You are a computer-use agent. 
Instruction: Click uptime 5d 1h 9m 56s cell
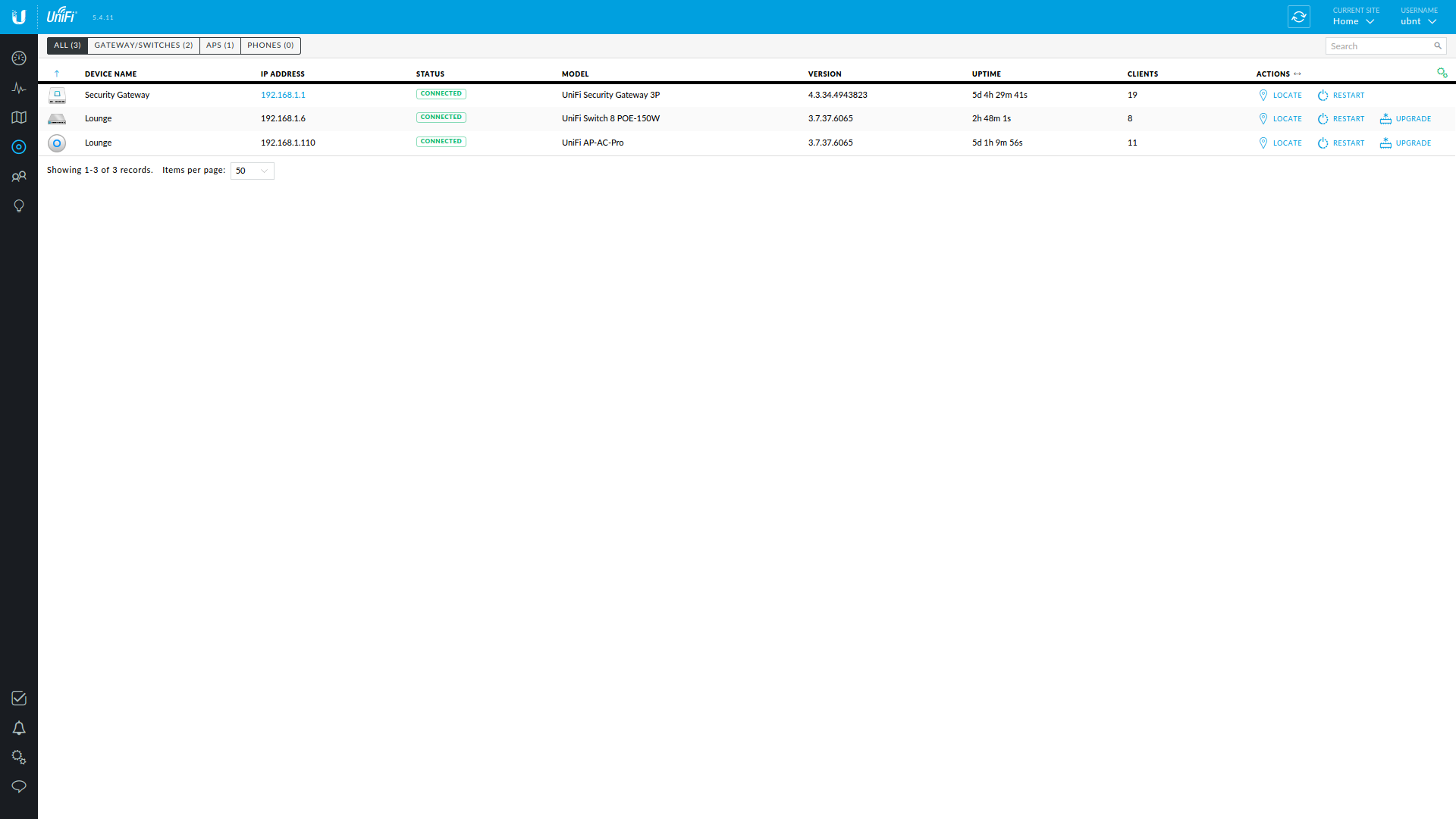click(997, 143)
